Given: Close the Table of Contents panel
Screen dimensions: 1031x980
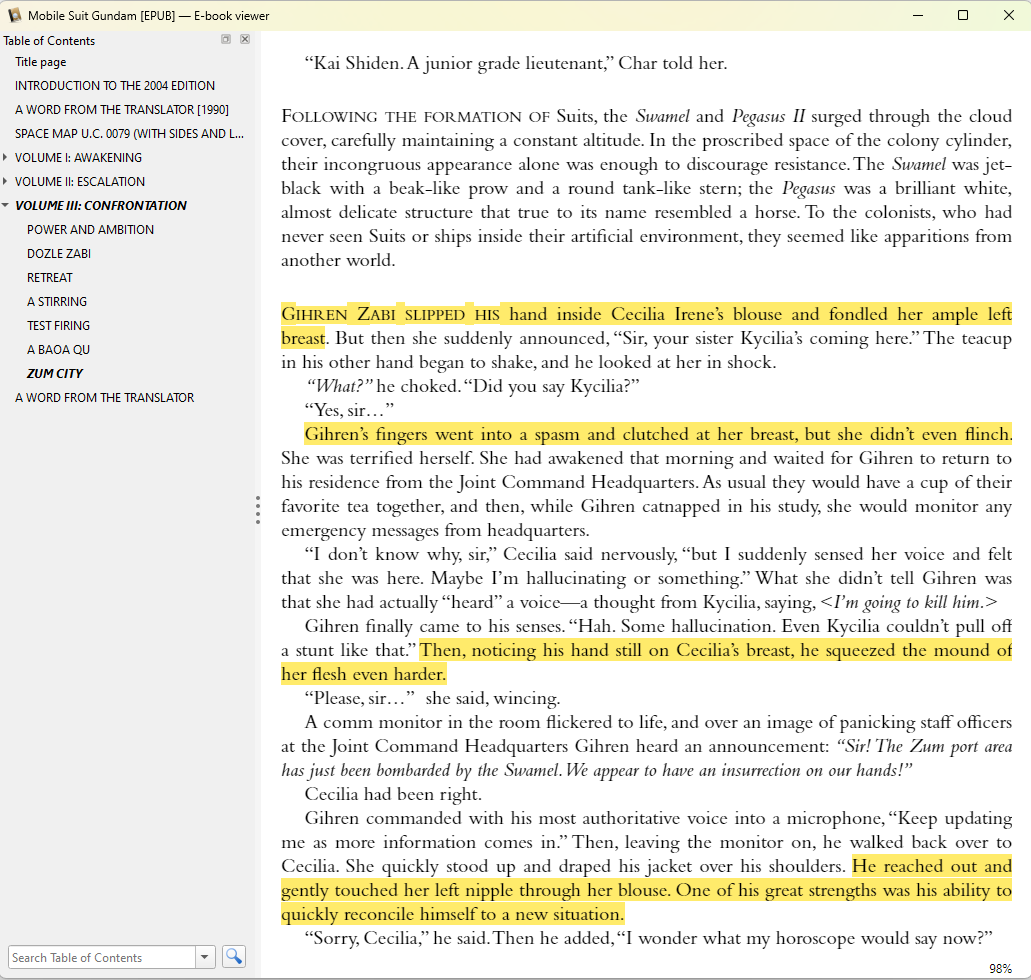Looking at the screenshot, I should click(245, 39).
